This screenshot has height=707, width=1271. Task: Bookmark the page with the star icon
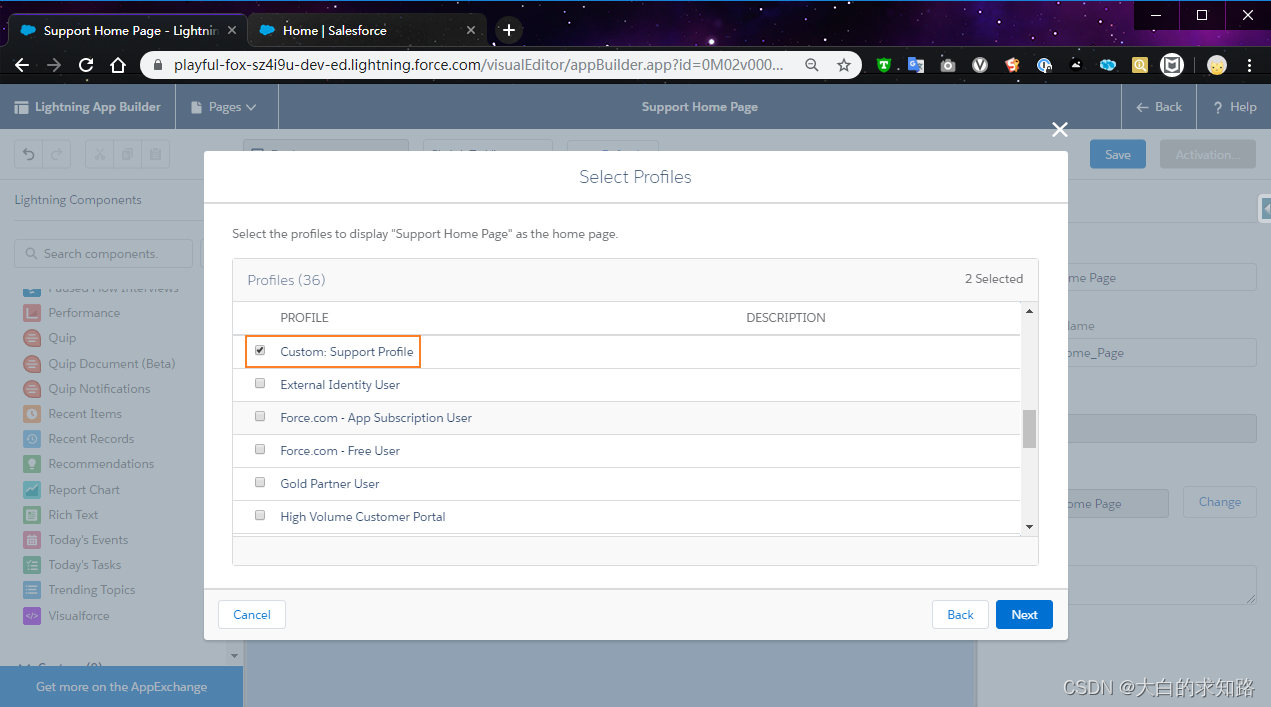[843, 65]
